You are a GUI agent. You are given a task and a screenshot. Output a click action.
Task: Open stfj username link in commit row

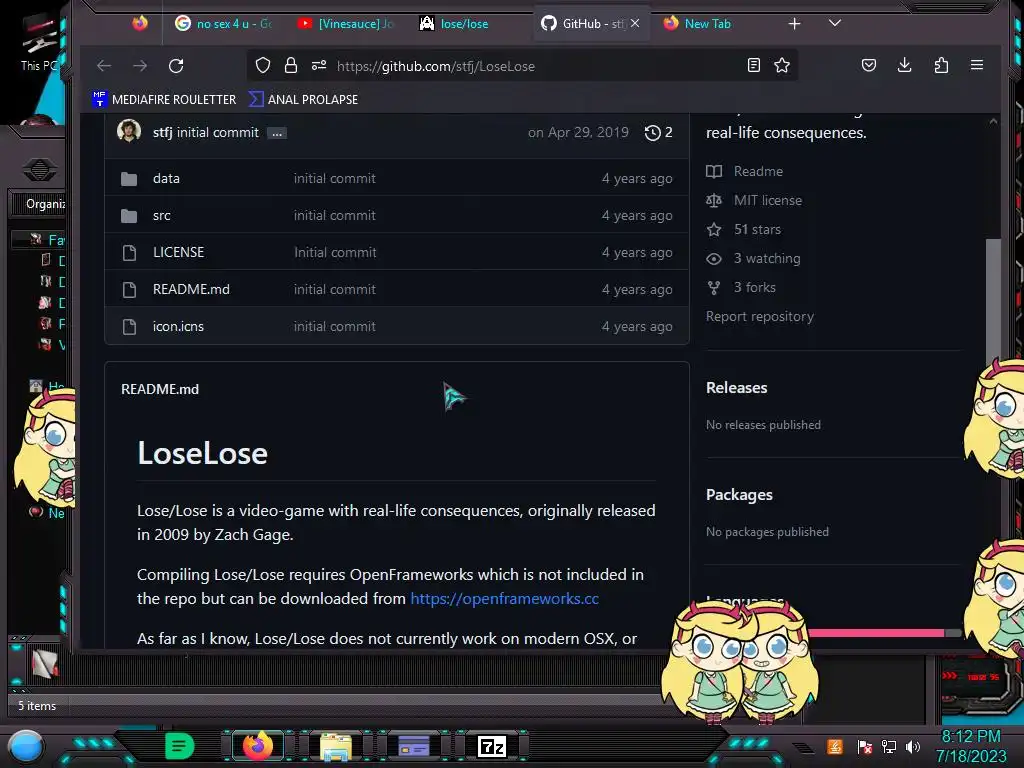tap(163, 133)
